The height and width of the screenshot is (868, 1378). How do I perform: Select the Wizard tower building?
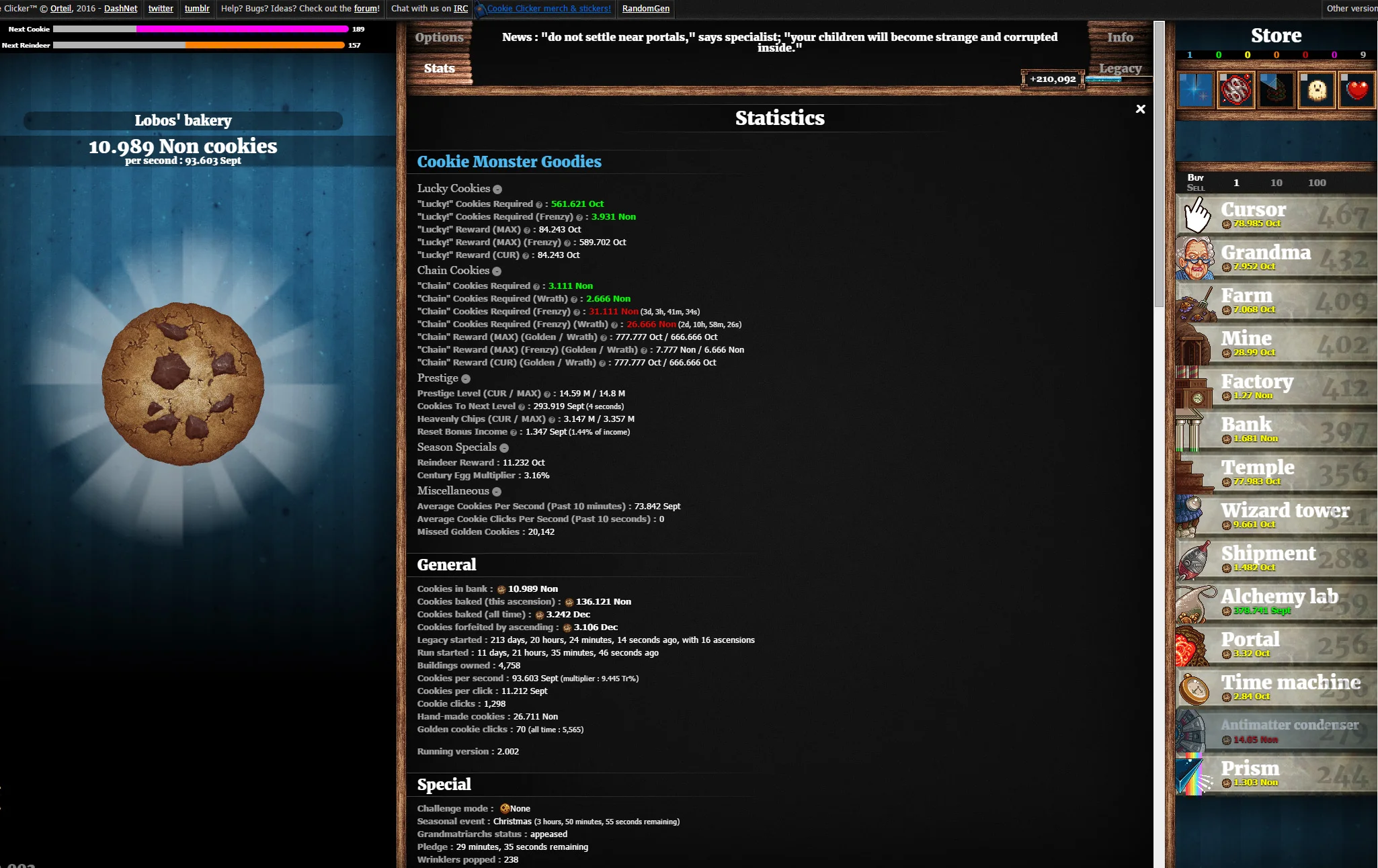pos(1274,516)
